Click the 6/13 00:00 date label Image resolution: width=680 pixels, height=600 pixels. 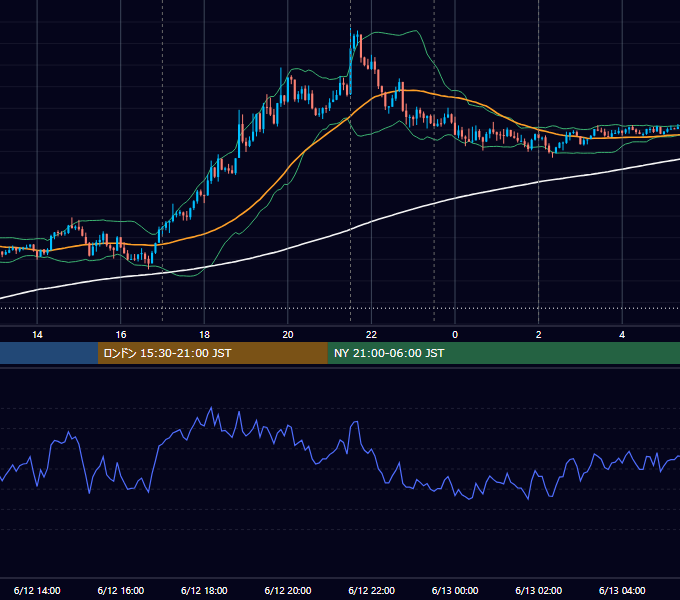click(x=455, y=590)
